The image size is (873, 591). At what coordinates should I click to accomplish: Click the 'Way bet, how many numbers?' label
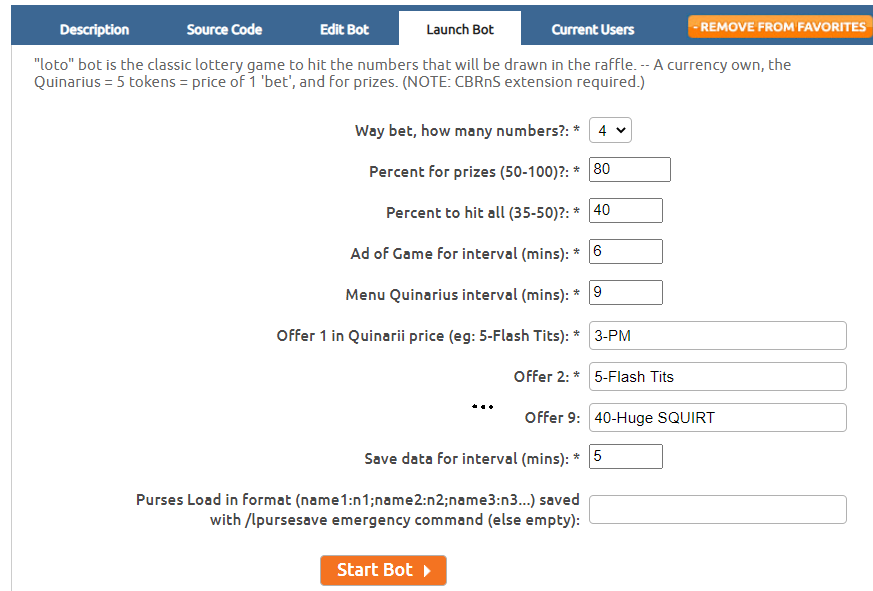click(x=467, y=131)
